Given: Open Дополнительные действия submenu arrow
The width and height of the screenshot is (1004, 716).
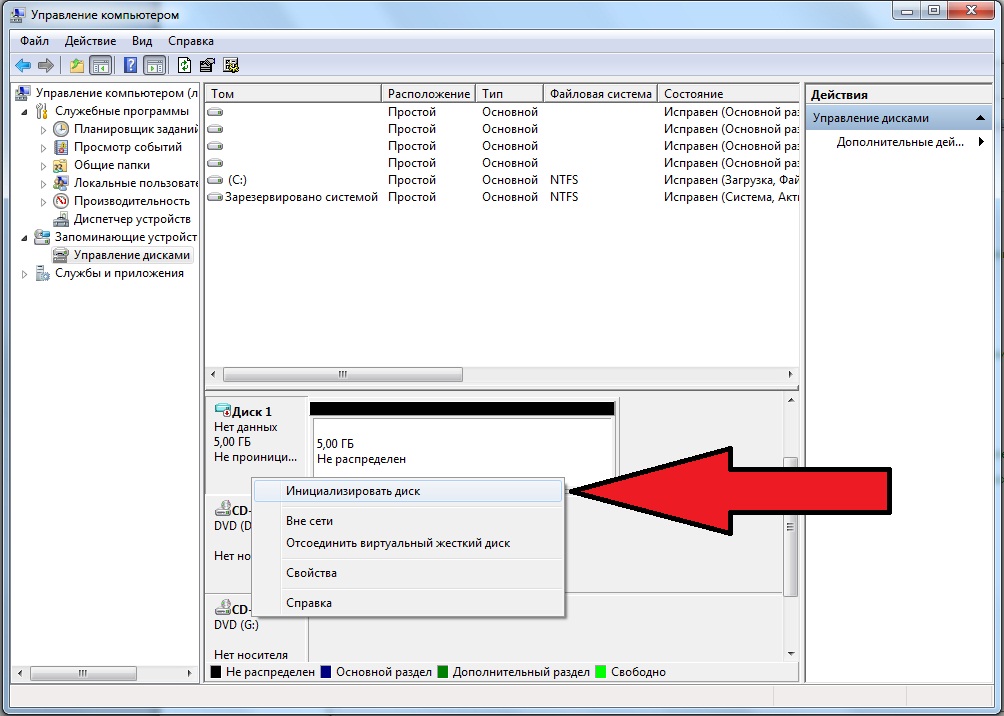Looking at the screenshot, I should click(981, 142).
